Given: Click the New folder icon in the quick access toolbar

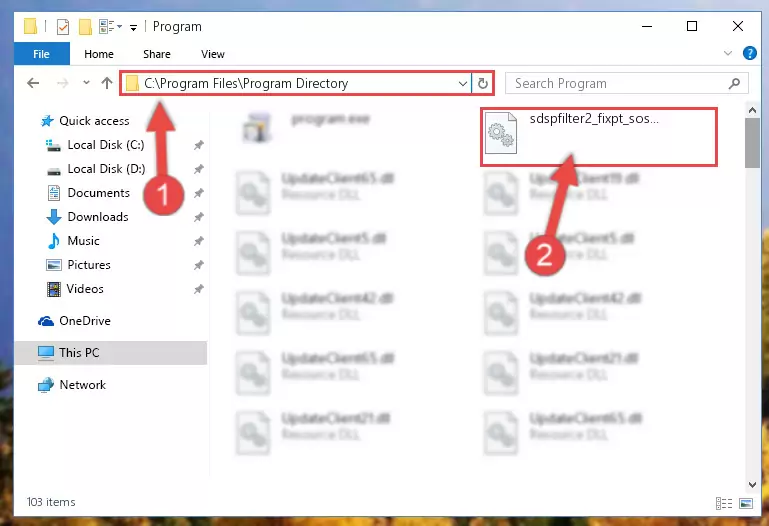Looking at the screenshot, I should [x=85, y=26].
